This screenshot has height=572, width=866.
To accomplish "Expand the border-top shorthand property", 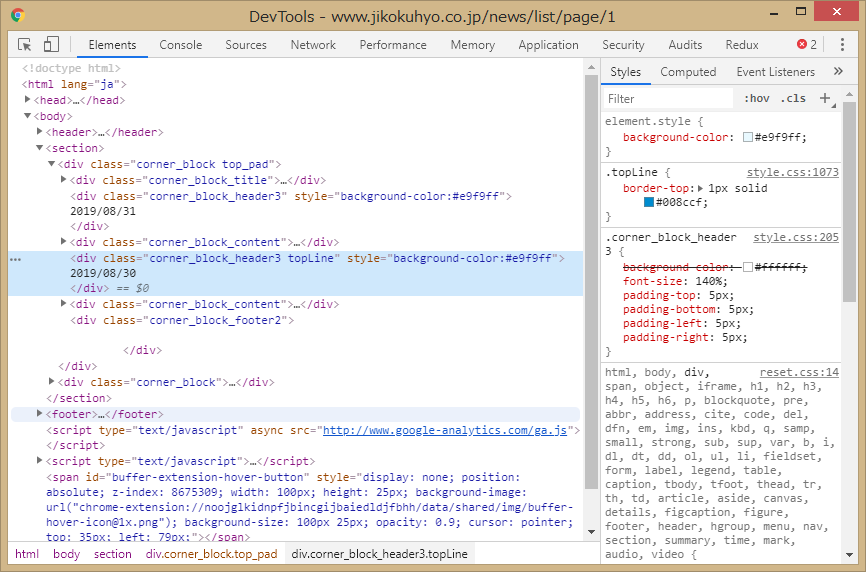I will [700, 188].
